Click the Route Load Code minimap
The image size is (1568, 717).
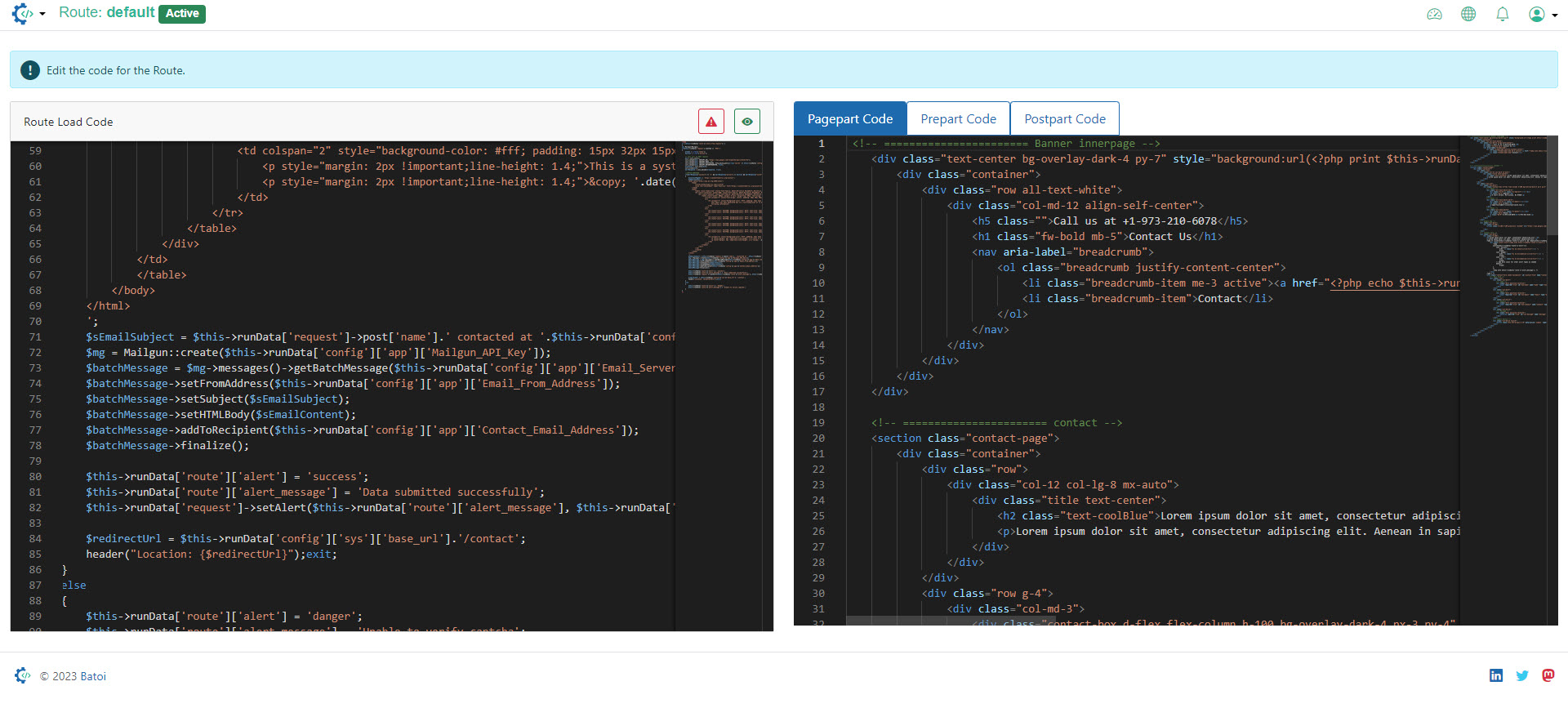(723, 216)
